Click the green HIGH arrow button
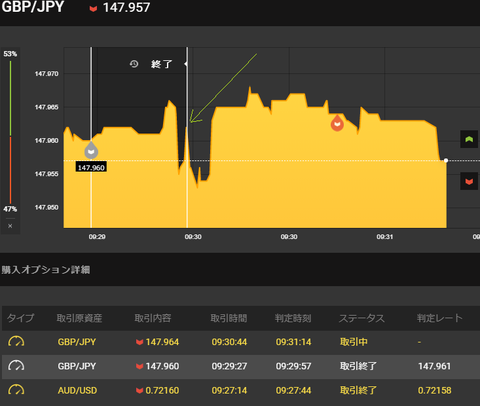Image resolution: width=480 pixels, height=406 pixels. pos(469,139)
